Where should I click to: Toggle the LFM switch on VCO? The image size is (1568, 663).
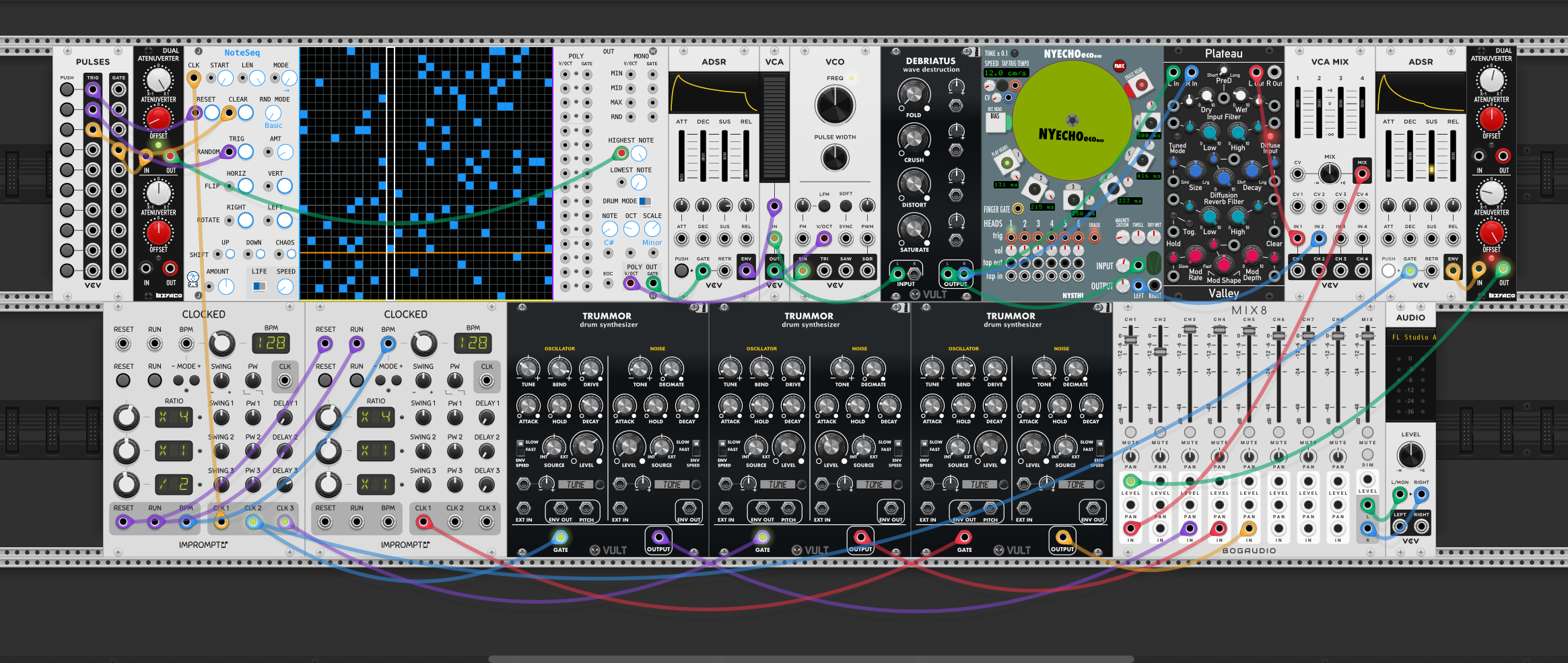point(824,205)
